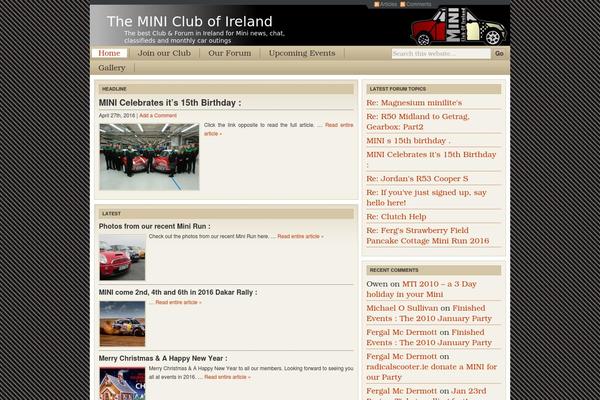Click the MINI Club of Ireland car logo
Viewport: 600px width, 400px height.
click(x=458, y=26)
